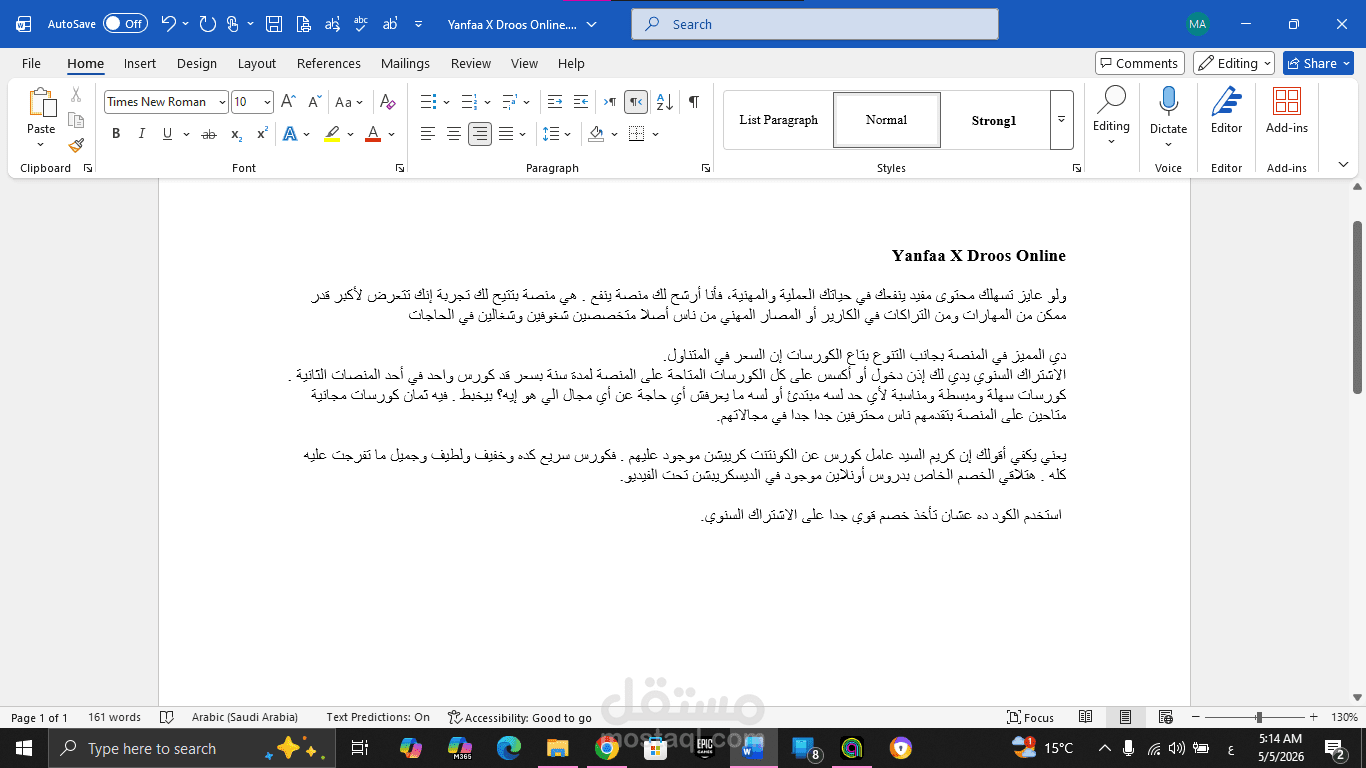Image resolution: width=1366 pixels, height=768 pixels.
Task: Click the Share button
Action: (1318, 63)
